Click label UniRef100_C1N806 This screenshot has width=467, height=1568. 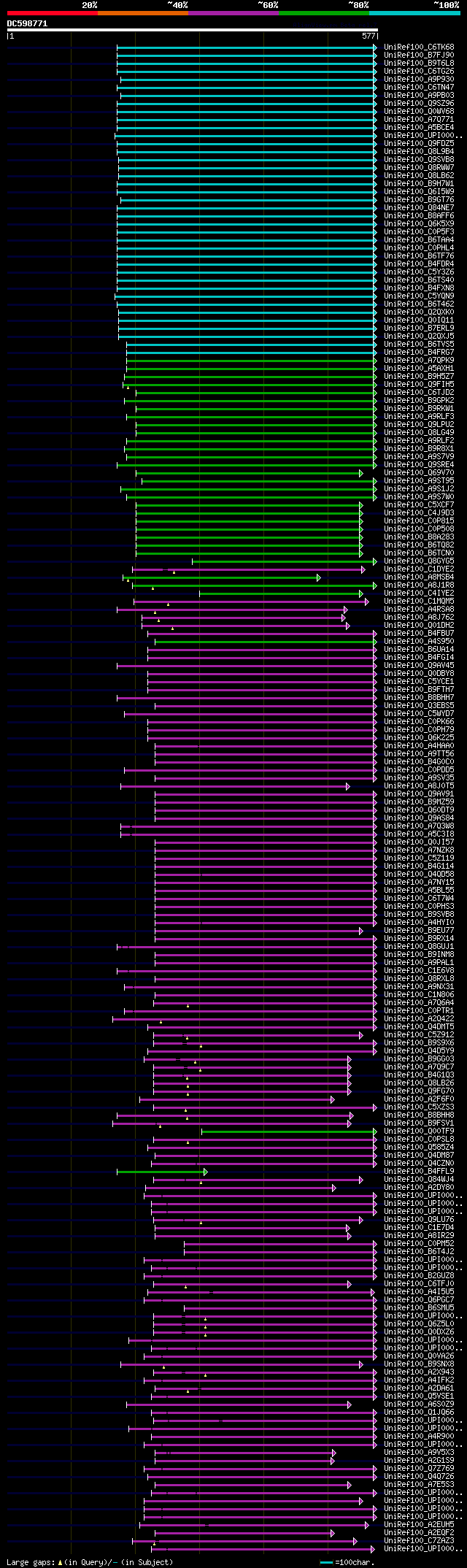419,994
